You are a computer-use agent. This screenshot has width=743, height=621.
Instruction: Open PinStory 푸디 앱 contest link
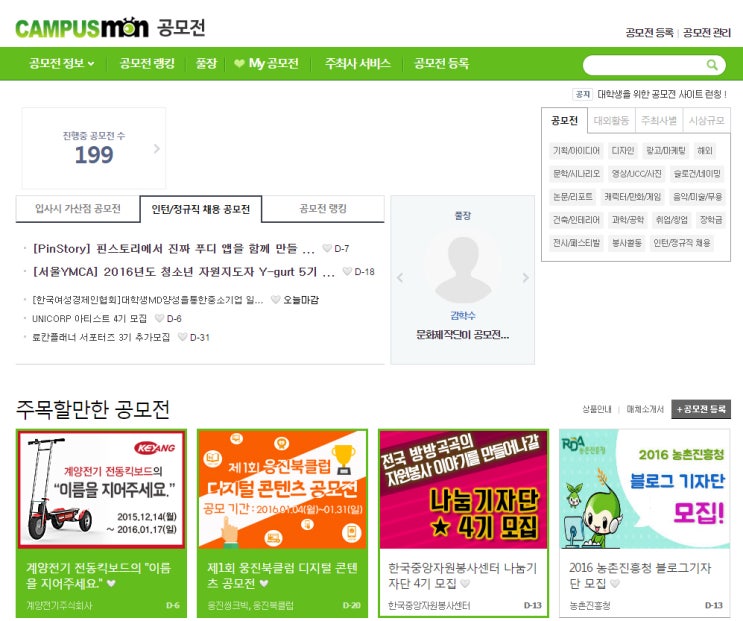click(173, 249)
